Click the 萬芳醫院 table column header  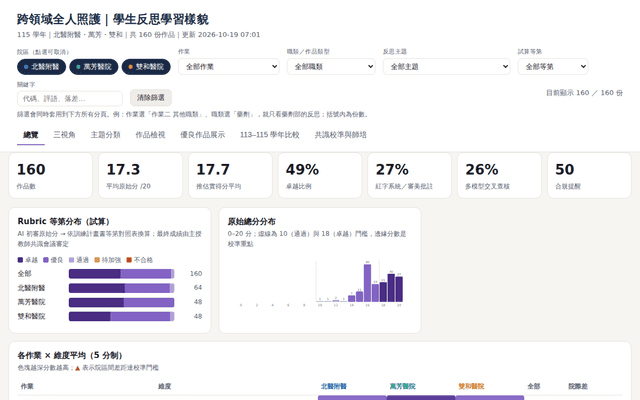pos(402,386)
